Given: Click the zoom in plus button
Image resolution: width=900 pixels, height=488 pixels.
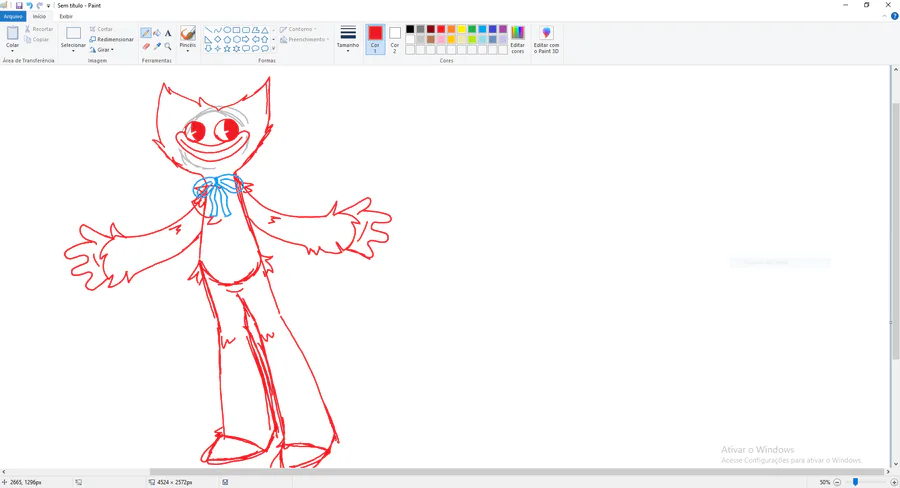Looking at the screenshot, I should click(x=894, y=482).
